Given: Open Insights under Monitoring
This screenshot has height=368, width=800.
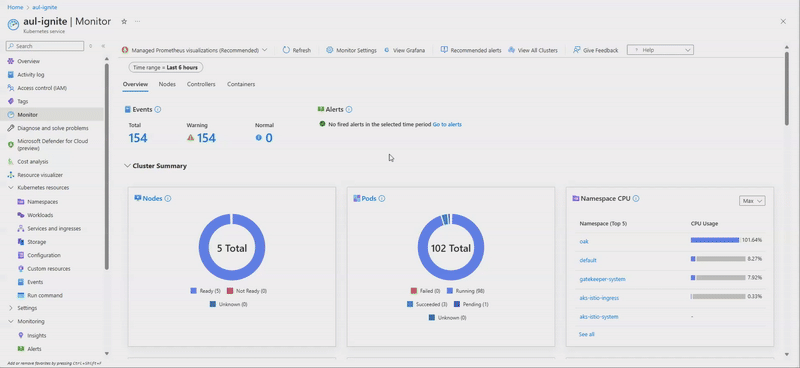Looking at the screenshot, I should click(37, 335).
